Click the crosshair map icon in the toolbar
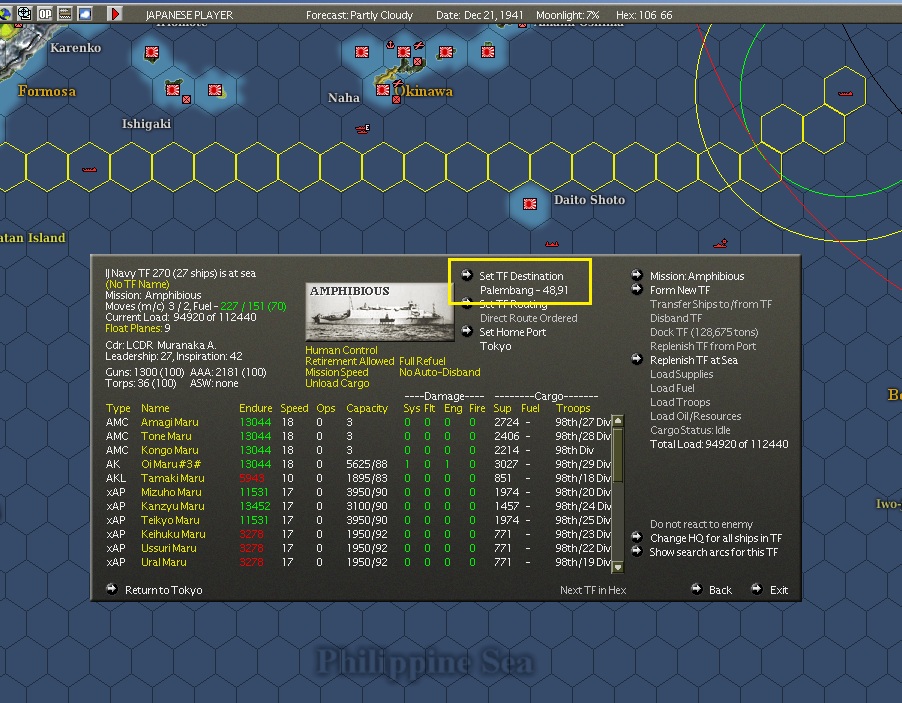The width and height of the screenshot is (902, 703). pyautogui.click(x=24, y=13)
